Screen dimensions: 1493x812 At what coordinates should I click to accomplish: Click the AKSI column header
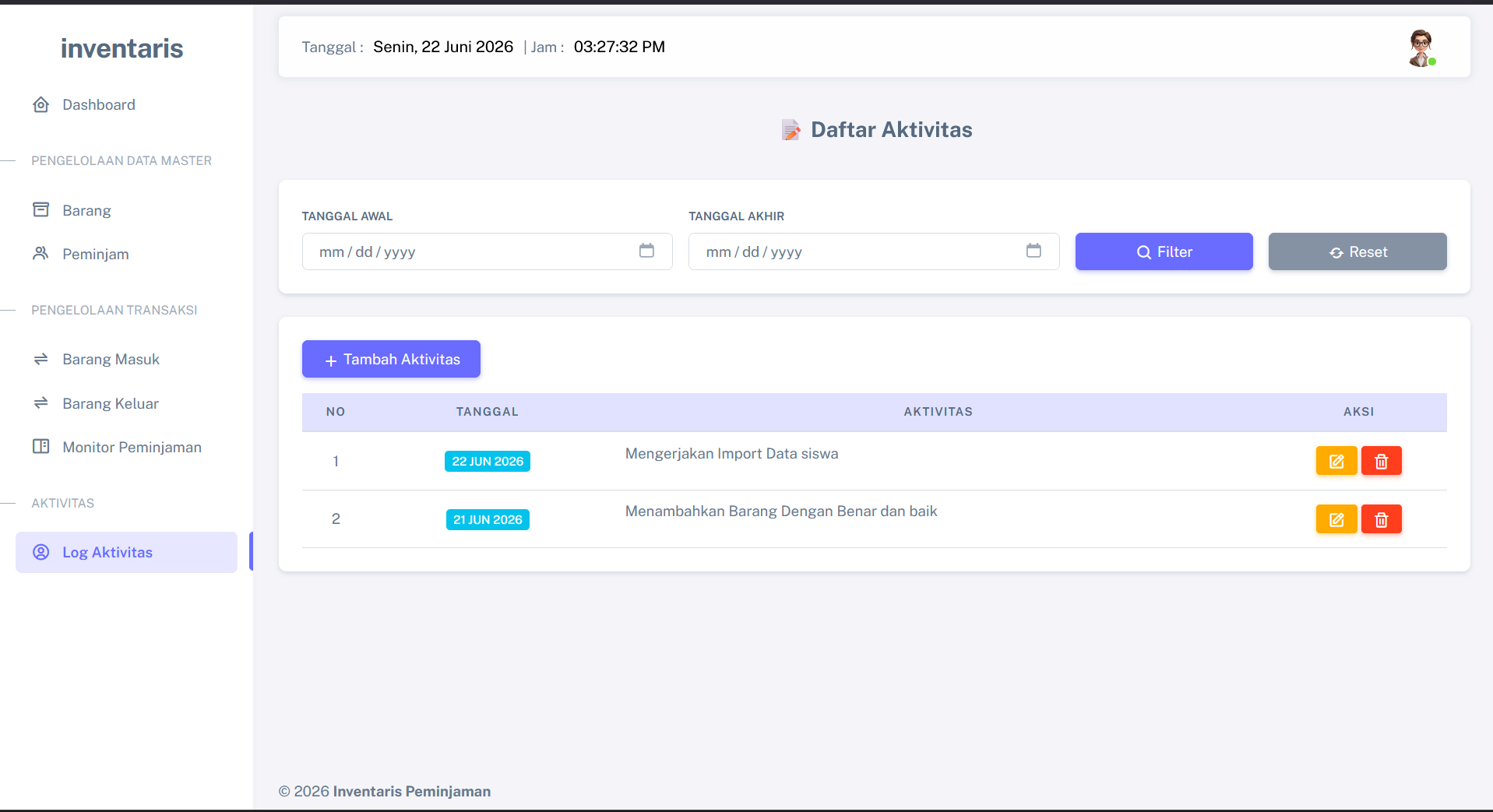[1359, 412]
